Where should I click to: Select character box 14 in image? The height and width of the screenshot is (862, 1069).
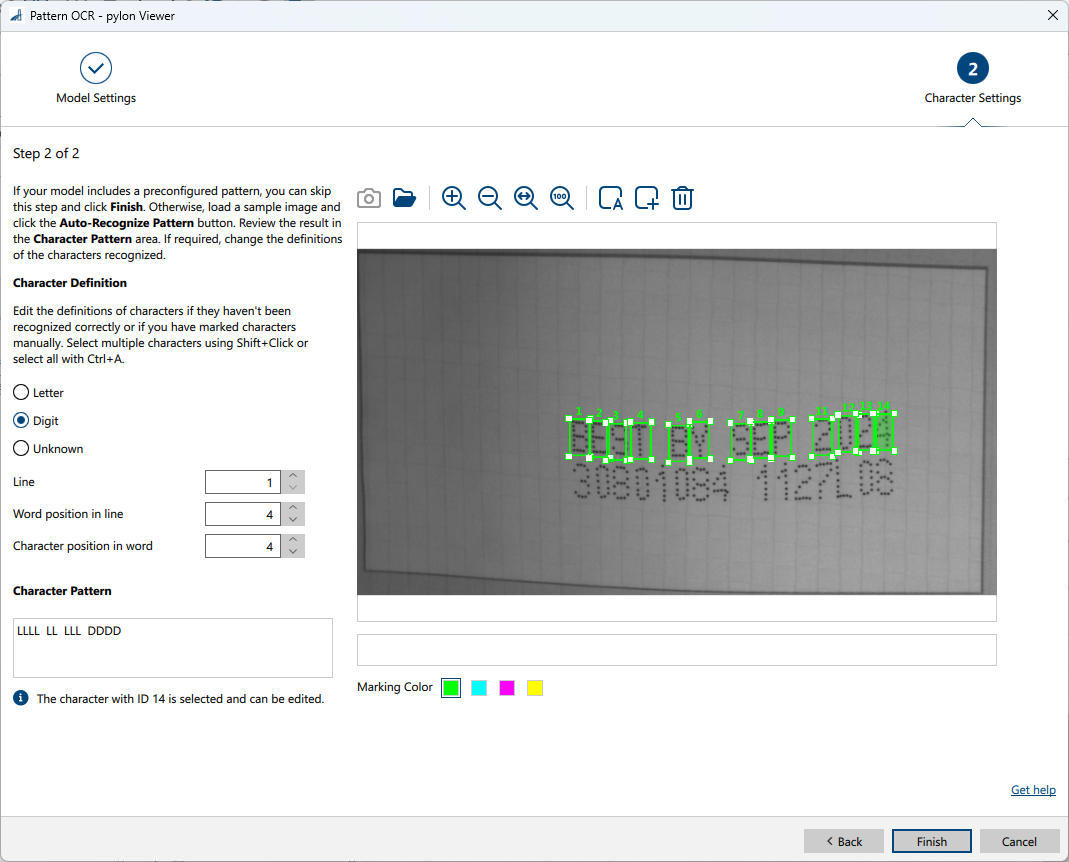click(x=884, y=432)
